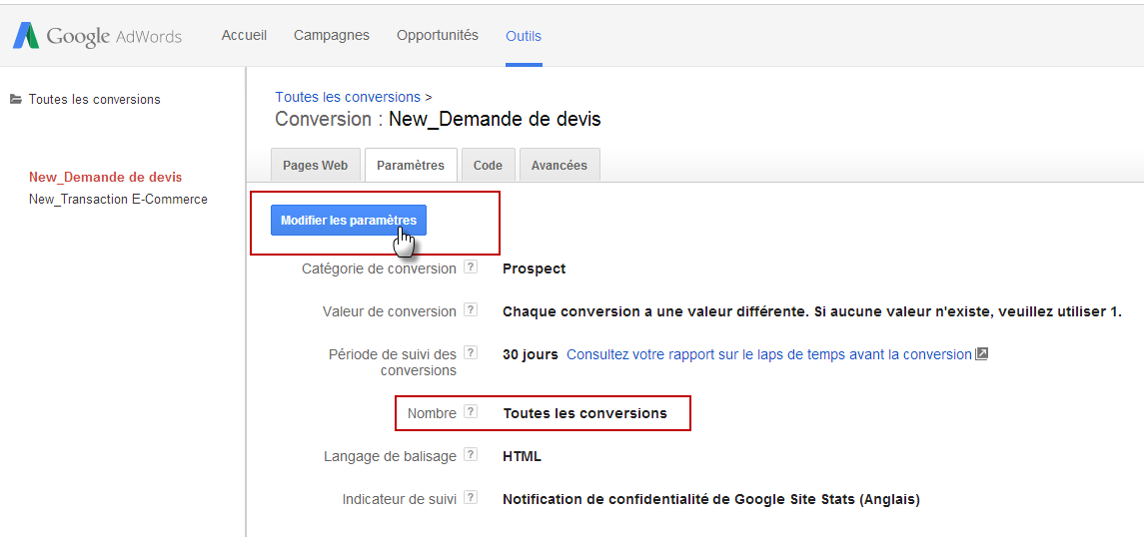The height and width of the screenshot is (537, 1144).
Task: Switch to the Code tab
Action: click(488, 165)
